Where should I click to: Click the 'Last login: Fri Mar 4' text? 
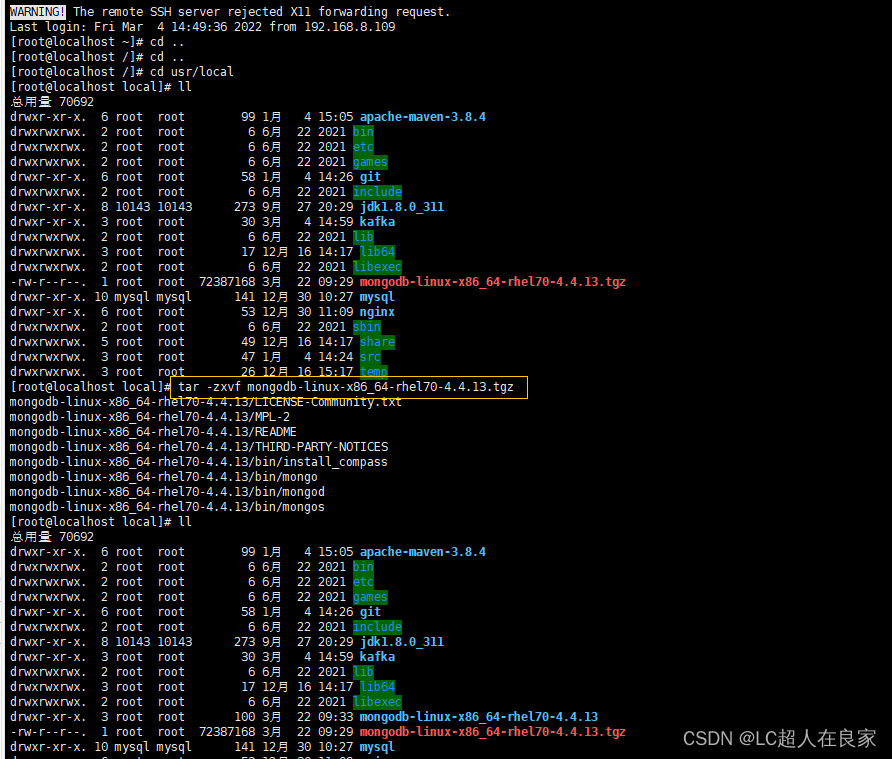coord(87,27)
